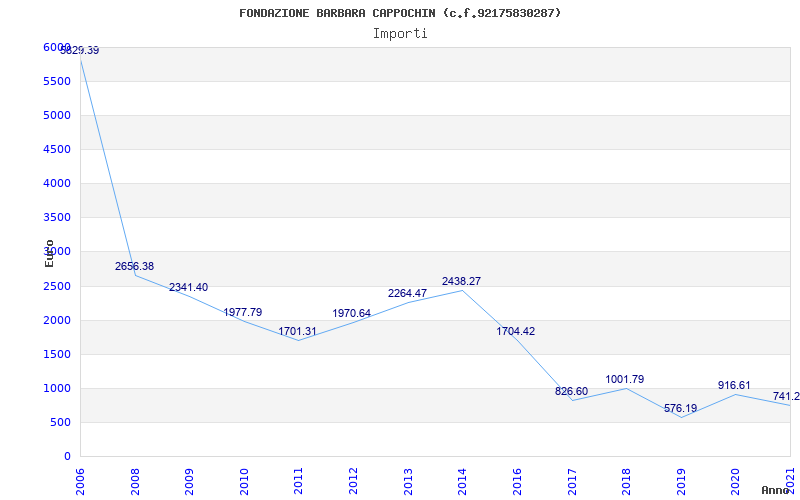Image resolution: width=800 pixels, height=500 pixels.
Task: Click the Euro y-axis title
Action: click(x=49, y=253)
